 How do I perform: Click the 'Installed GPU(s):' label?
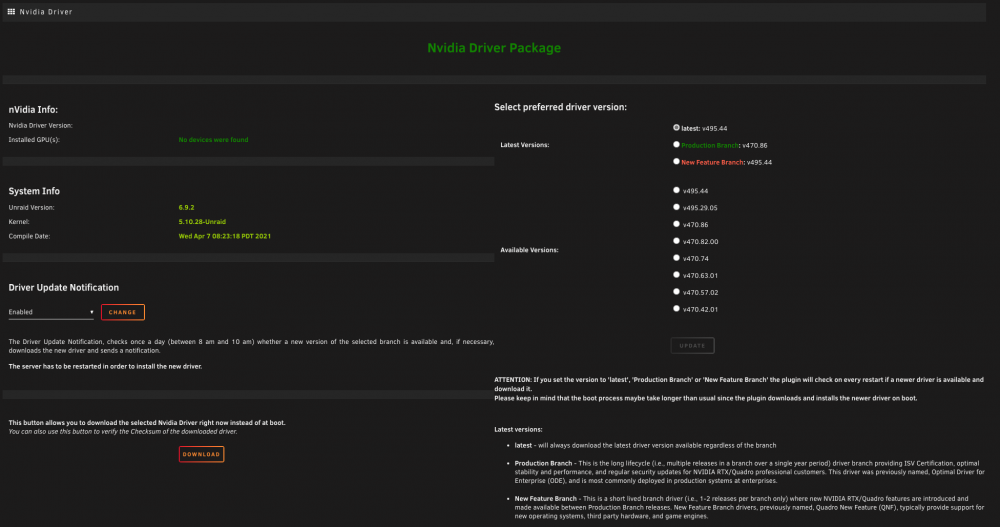pos(34,140)
